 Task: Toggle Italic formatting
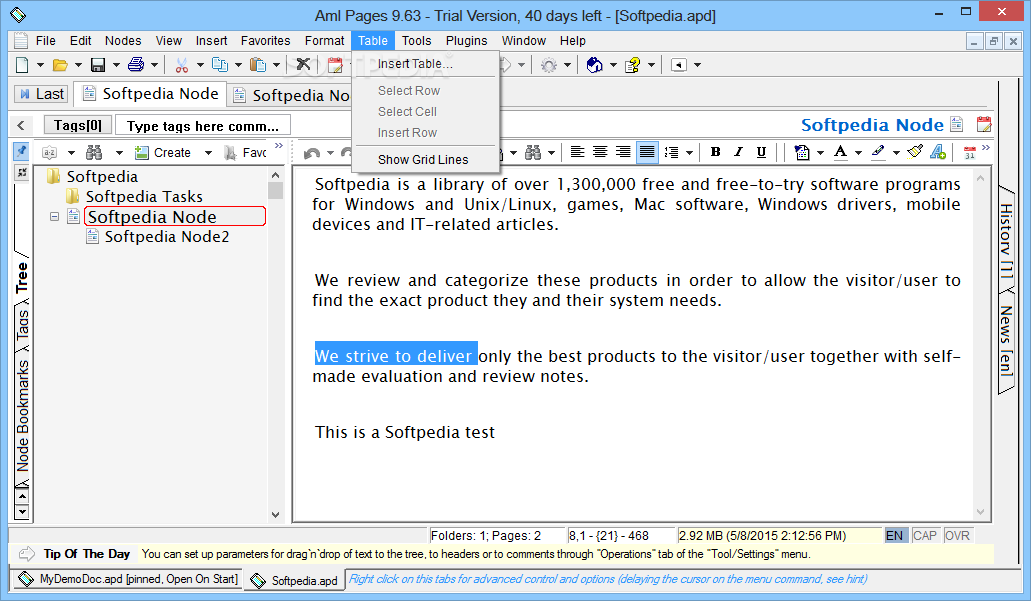tap(738, 153)
